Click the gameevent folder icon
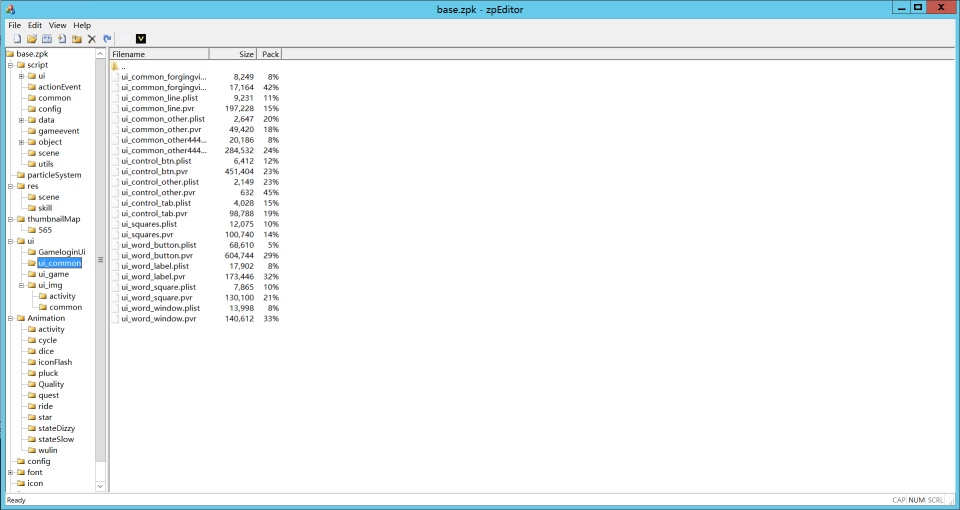This screenshot has height=510, width=960. (32, 131)
